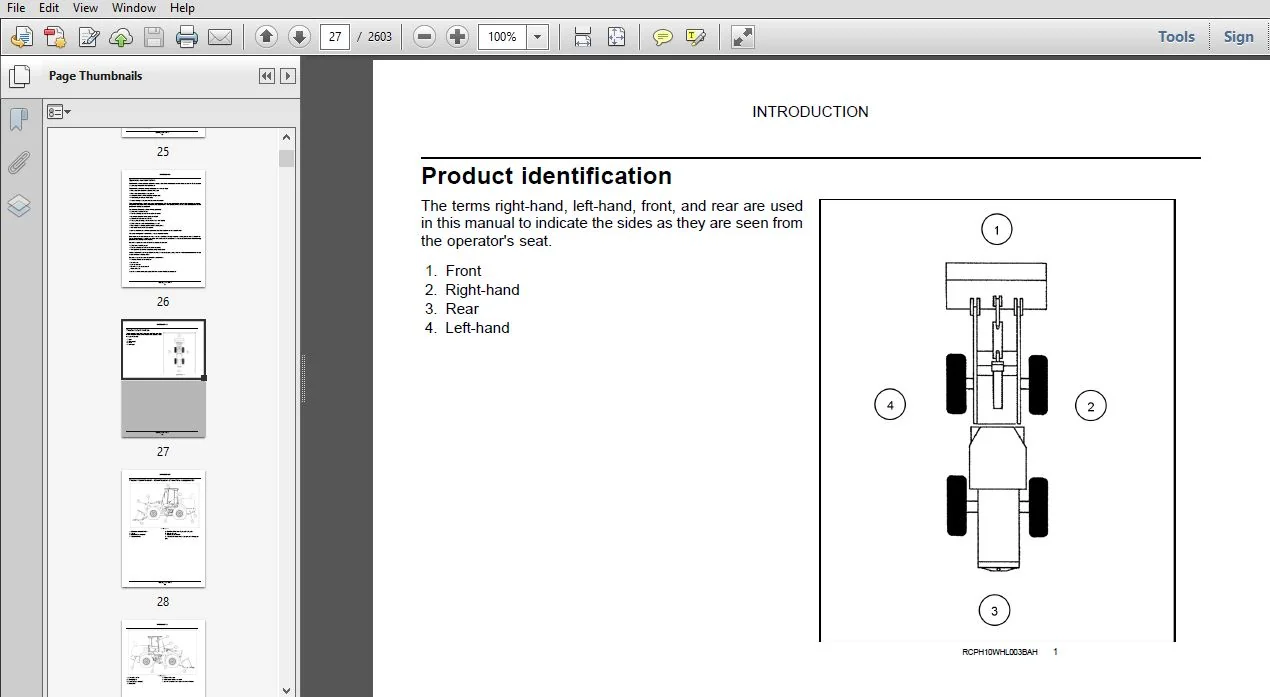
Task: Click callout circle 1 in the diagram
Action: [996, 230]
